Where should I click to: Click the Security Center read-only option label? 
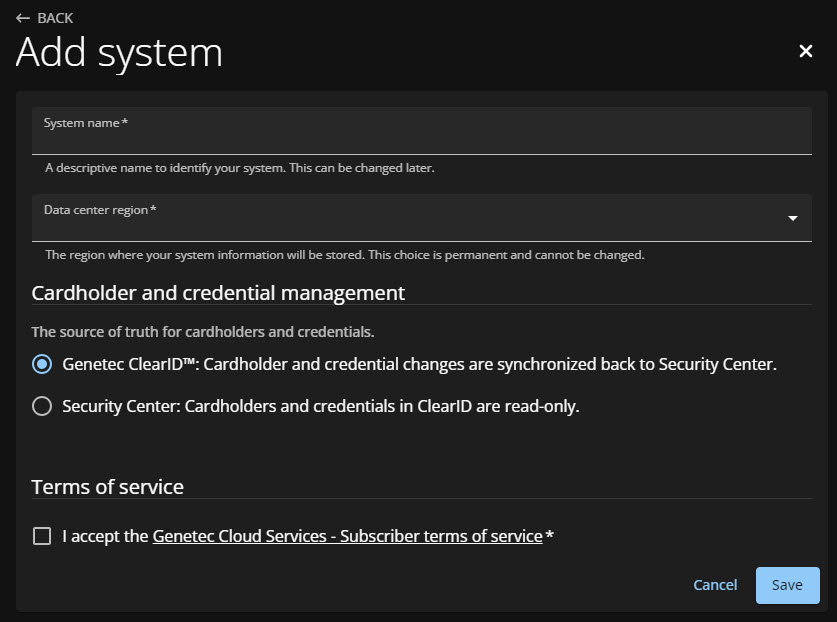[320, 406]
